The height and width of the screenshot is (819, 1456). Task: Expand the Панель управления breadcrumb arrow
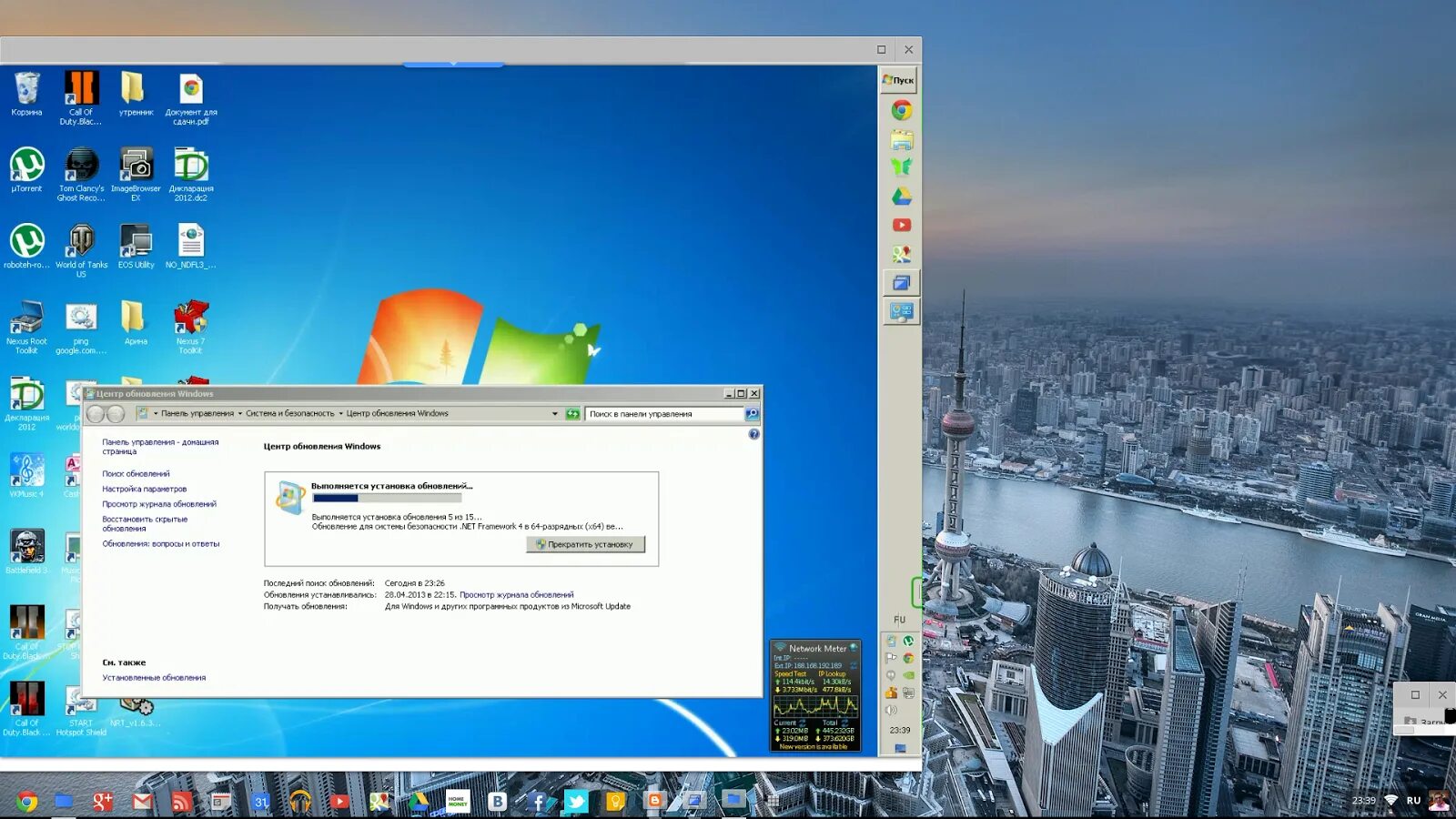click(240, 414)
